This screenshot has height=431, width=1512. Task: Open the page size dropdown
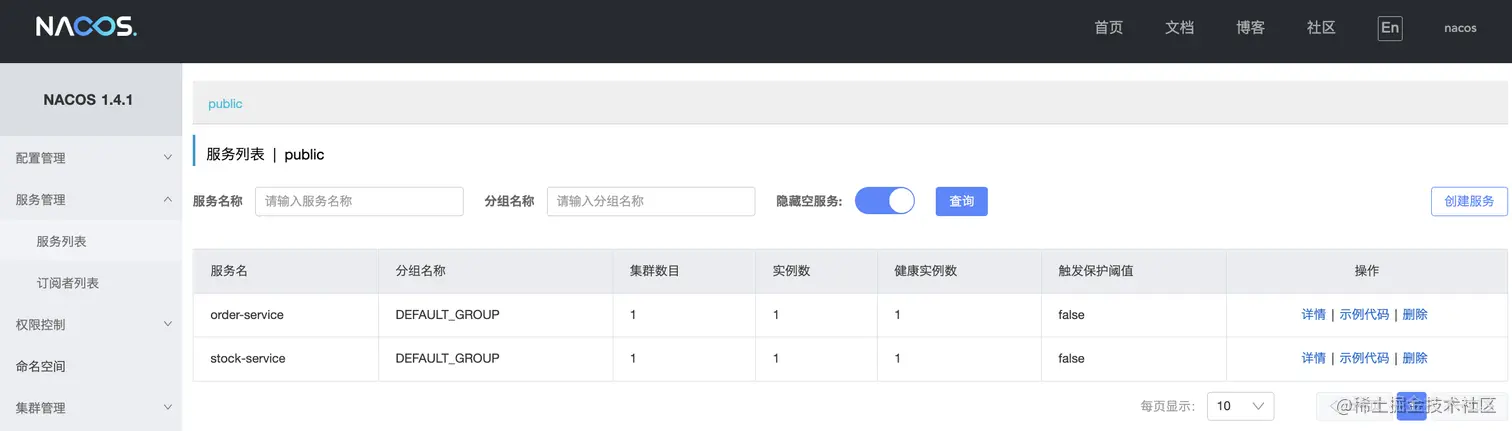click(1240, 406)
